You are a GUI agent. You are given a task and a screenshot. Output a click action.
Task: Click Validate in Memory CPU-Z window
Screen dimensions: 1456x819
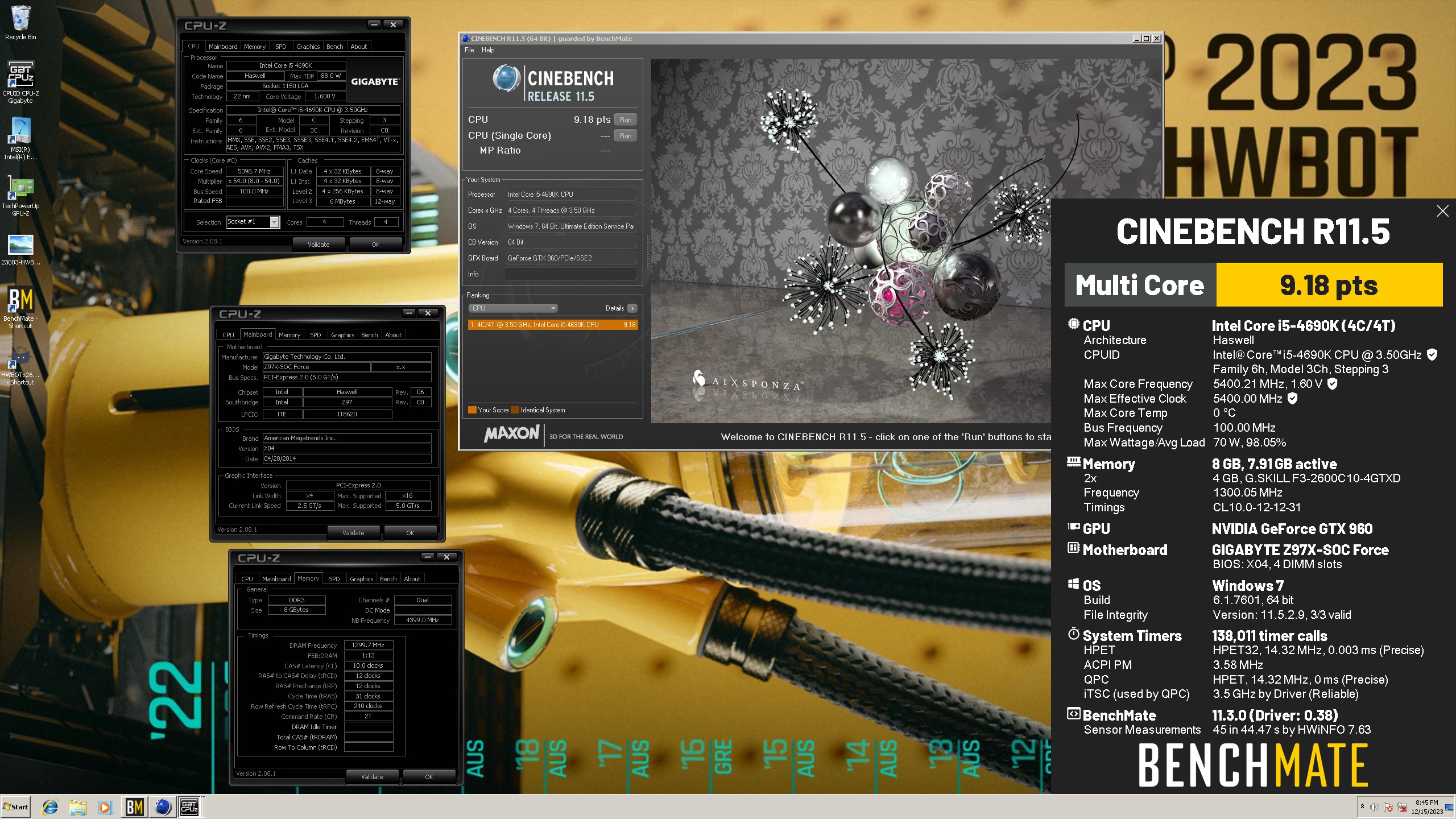pyautogui.click(x=372, y=777)
